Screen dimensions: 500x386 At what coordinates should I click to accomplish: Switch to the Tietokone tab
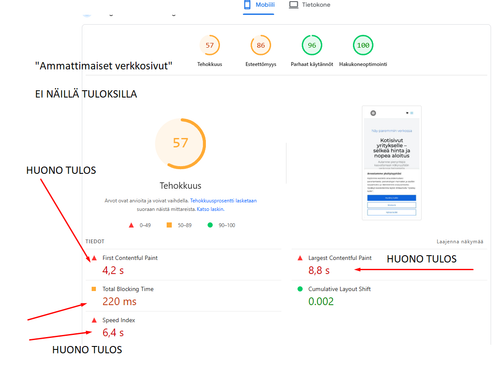click(310, 5)
